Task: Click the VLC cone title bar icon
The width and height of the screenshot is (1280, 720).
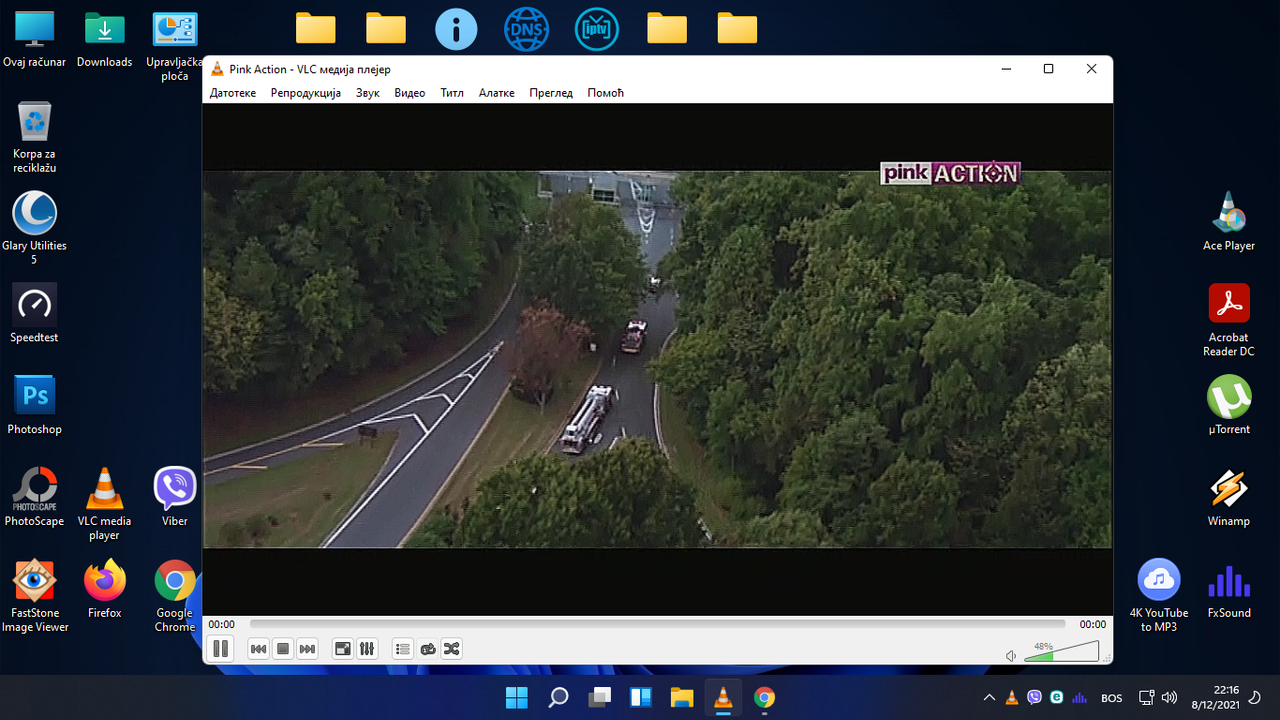Action: point(217,69)
